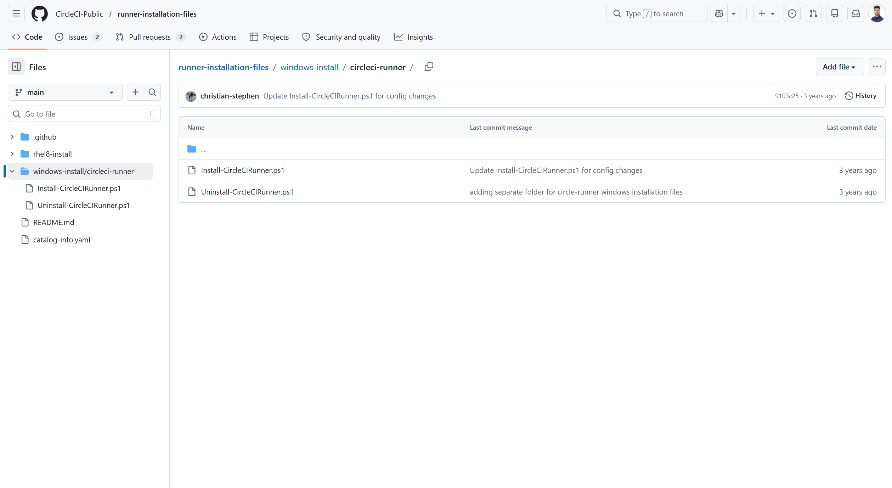Click README.md file icon in tree

[x=24, y=222]
